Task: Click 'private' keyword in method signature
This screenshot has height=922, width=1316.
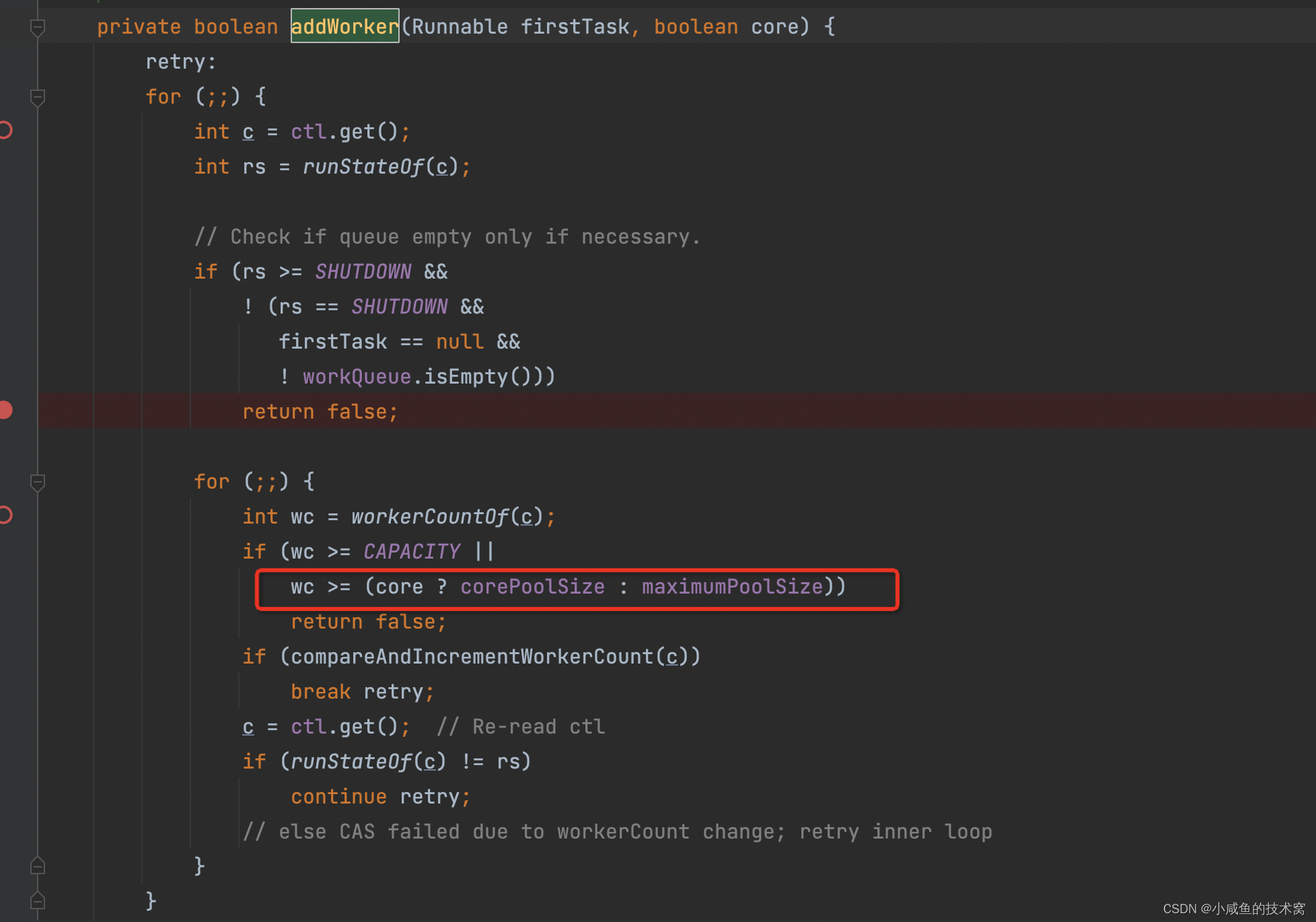Action: click(x=139, y=27)
